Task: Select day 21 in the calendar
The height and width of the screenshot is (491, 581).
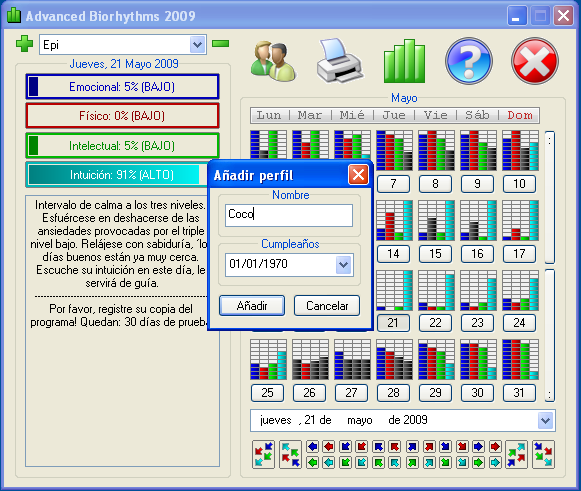Action: tap(394, 323)
